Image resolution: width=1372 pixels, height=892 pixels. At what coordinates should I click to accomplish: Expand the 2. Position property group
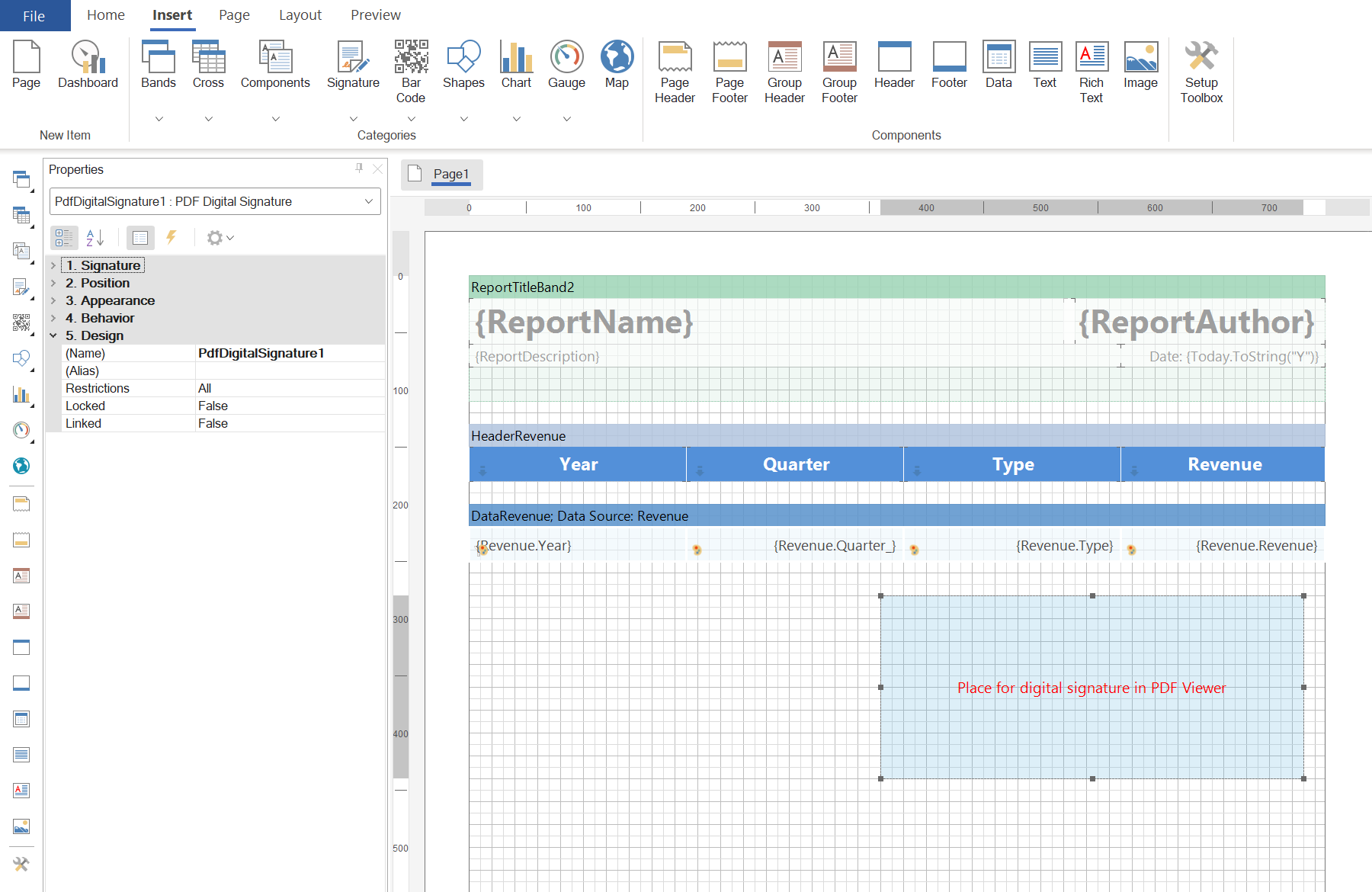53,283
